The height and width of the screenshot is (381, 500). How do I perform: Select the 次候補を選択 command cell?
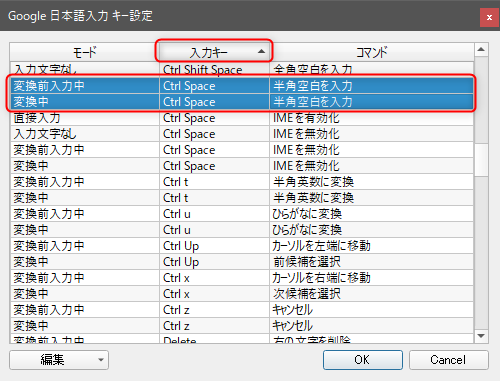371,294
